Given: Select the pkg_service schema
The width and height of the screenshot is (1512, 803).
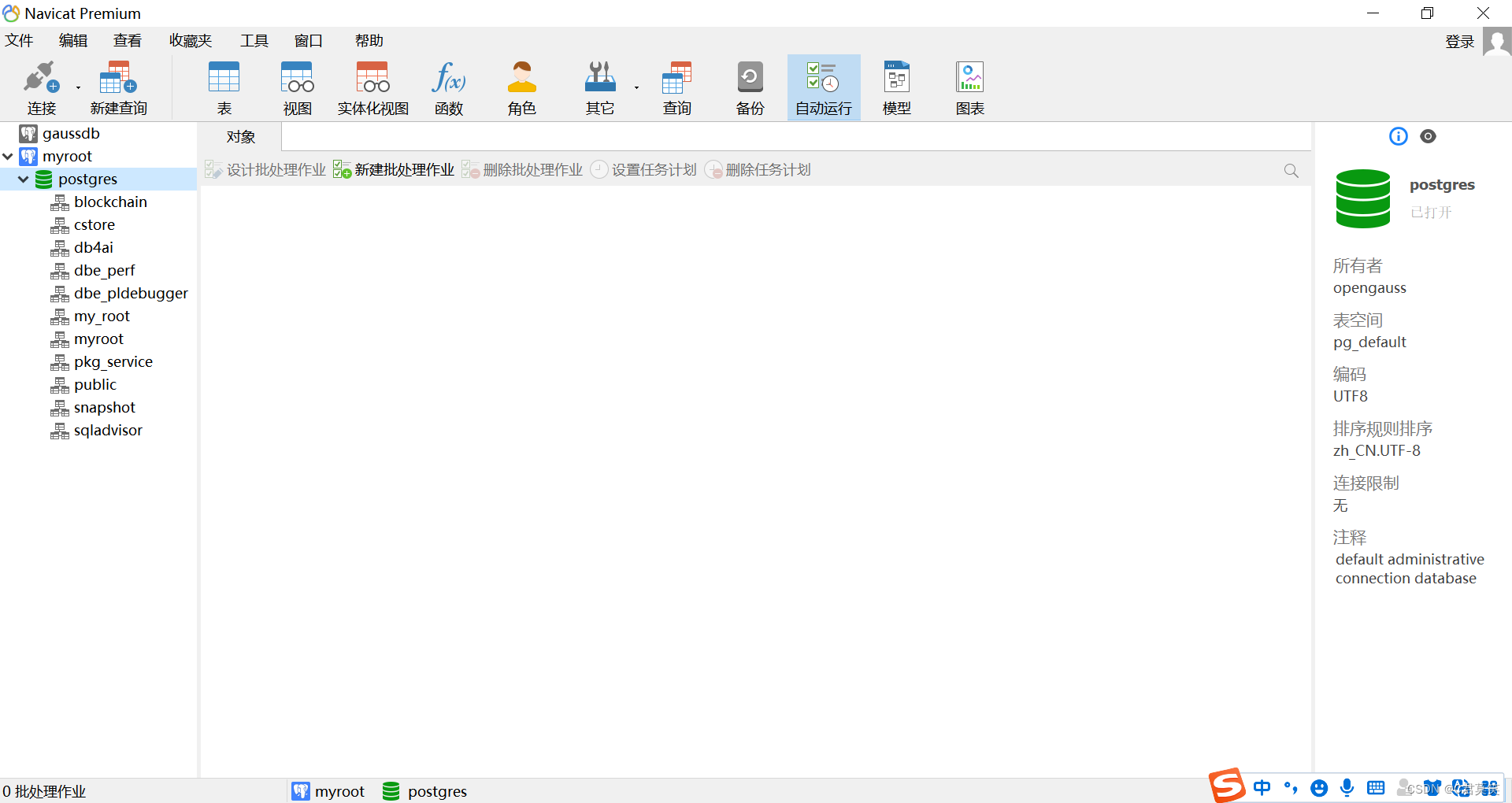Looking at the screenshot, I should [x=113, y=361].
